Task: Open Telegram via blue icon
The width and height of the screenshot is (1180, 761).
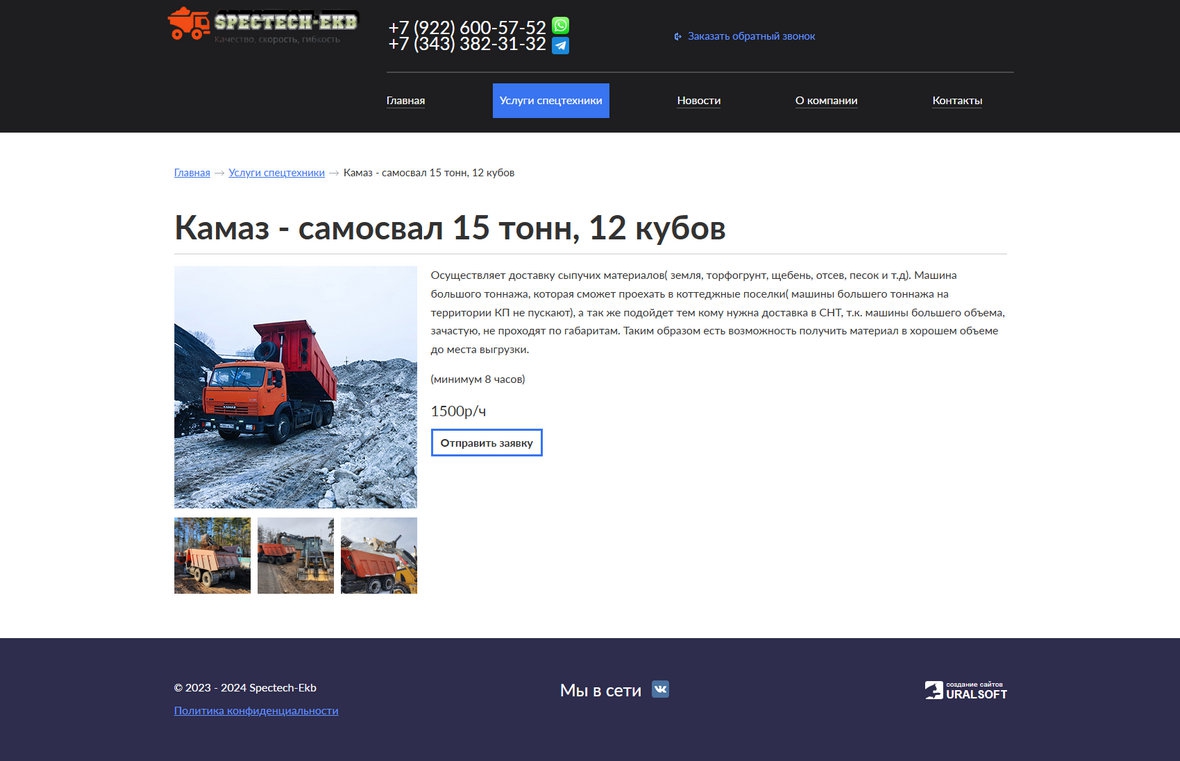Action: pos(561,45)
